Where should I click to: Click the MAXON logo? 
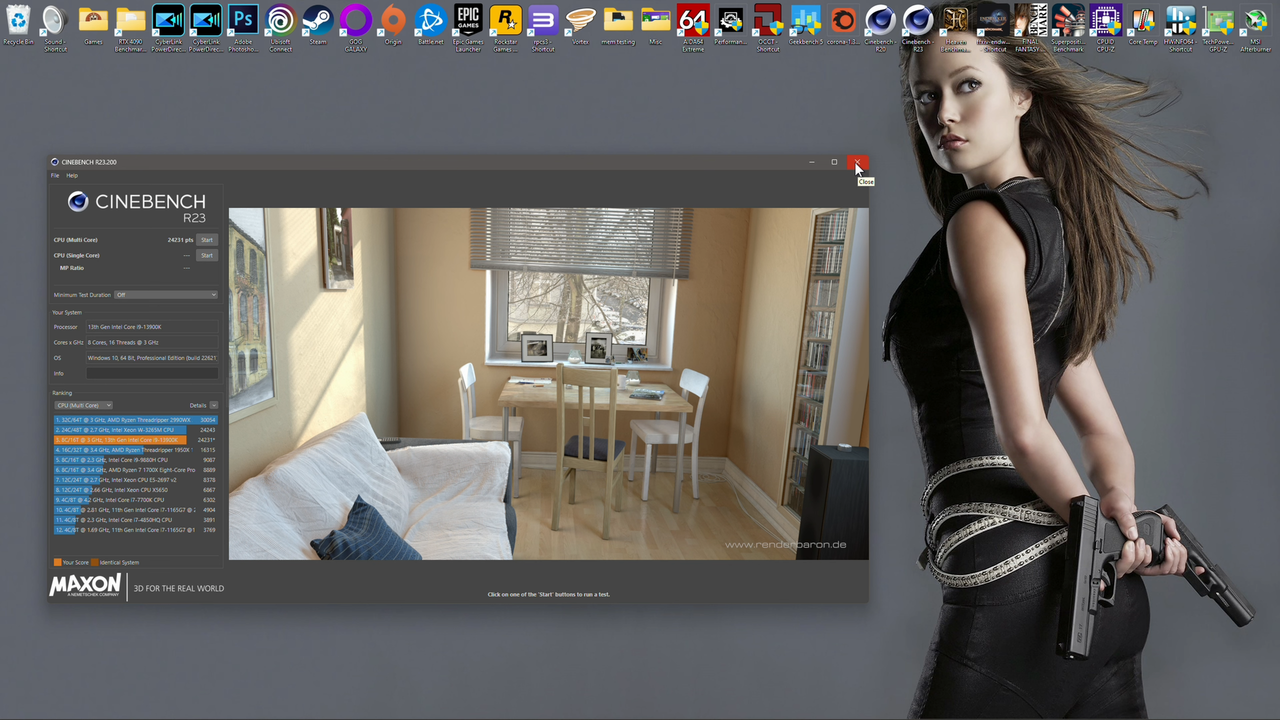coord(85,586)
